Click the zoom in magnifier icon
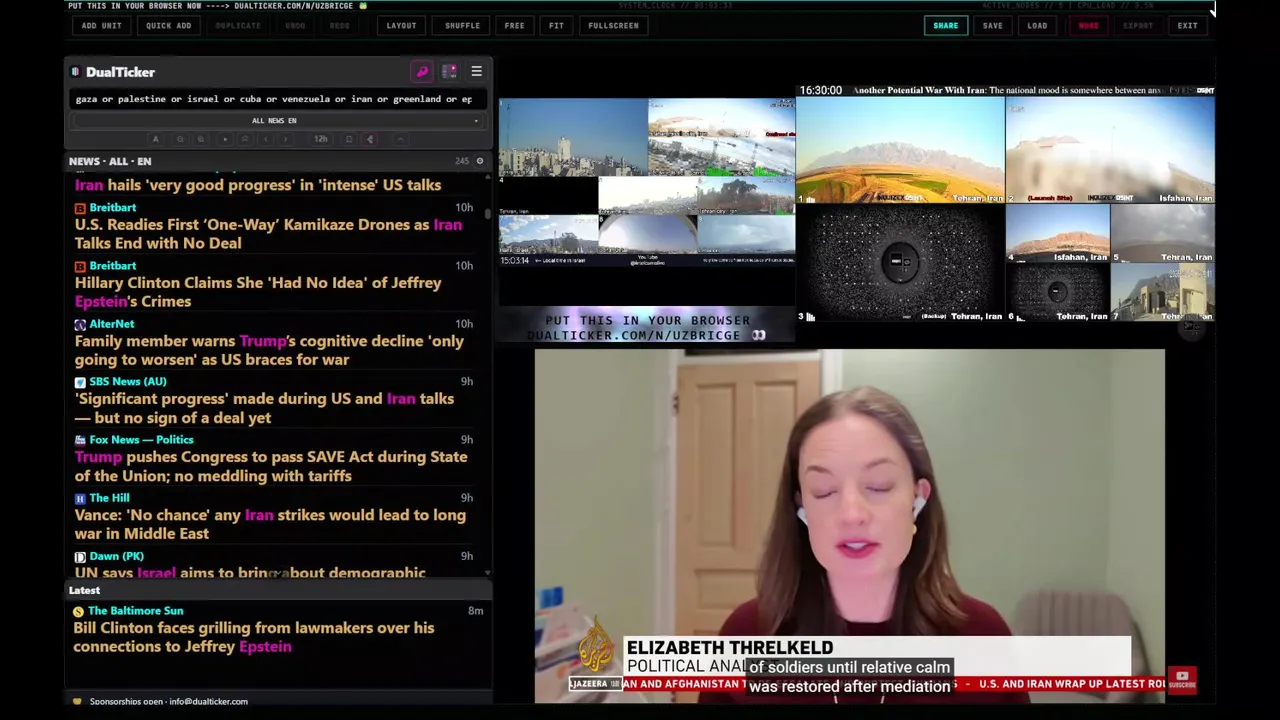The height and width of the screenshot is (720, 1280). coord(201,139)
